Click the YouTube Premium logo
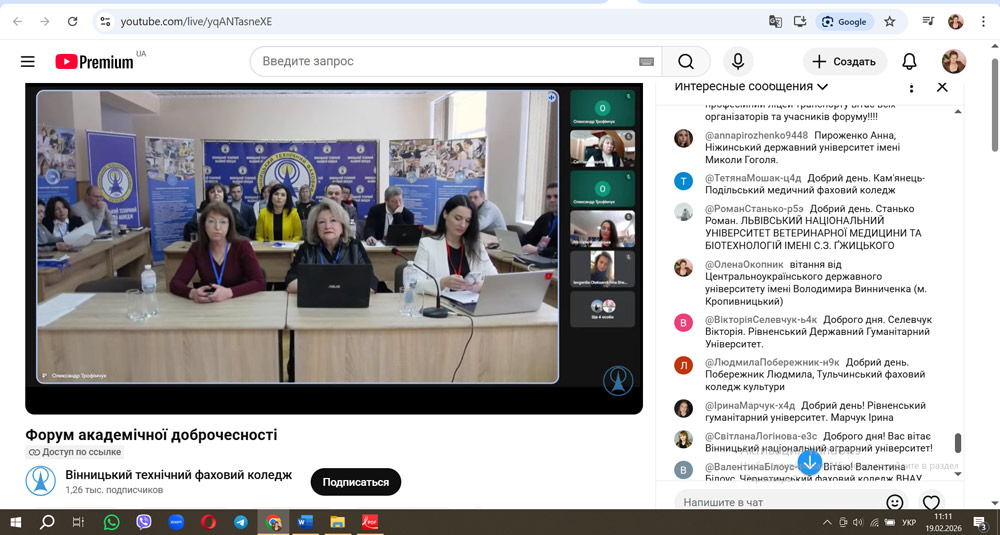 [95, 62]
